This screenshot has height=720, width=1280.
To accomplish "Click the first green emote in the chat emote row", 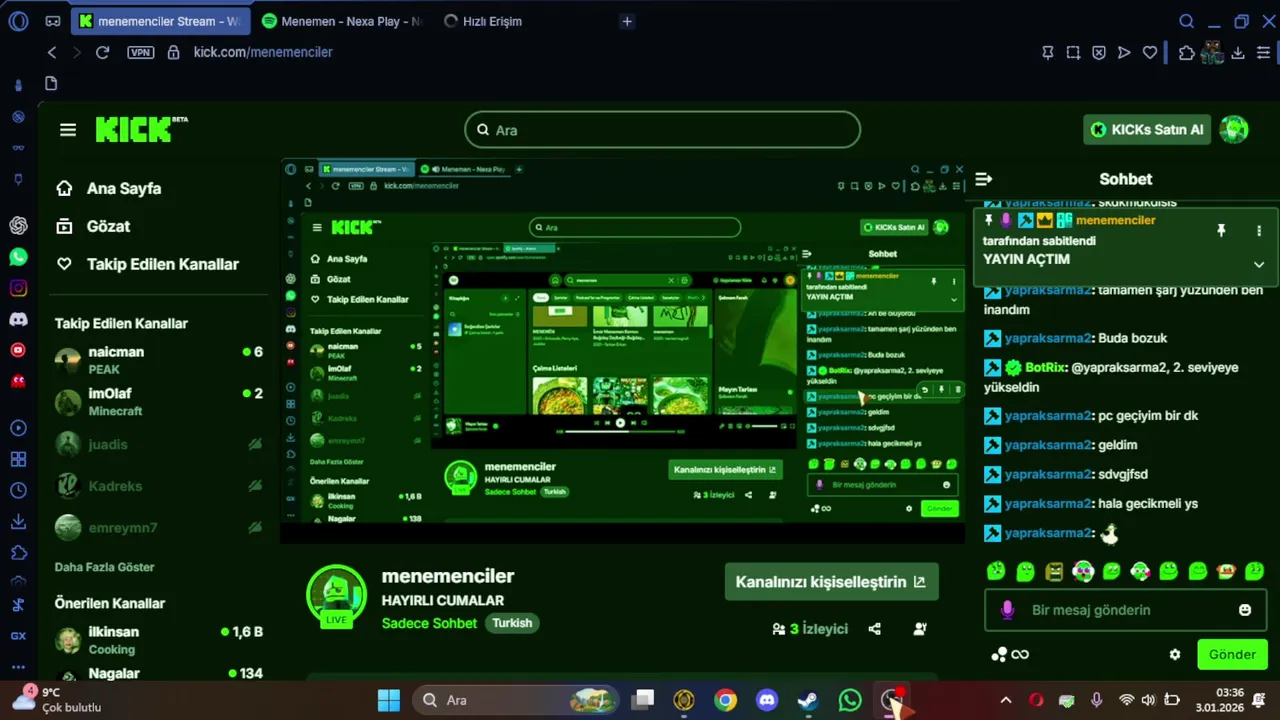I will [x=996, y=571].
